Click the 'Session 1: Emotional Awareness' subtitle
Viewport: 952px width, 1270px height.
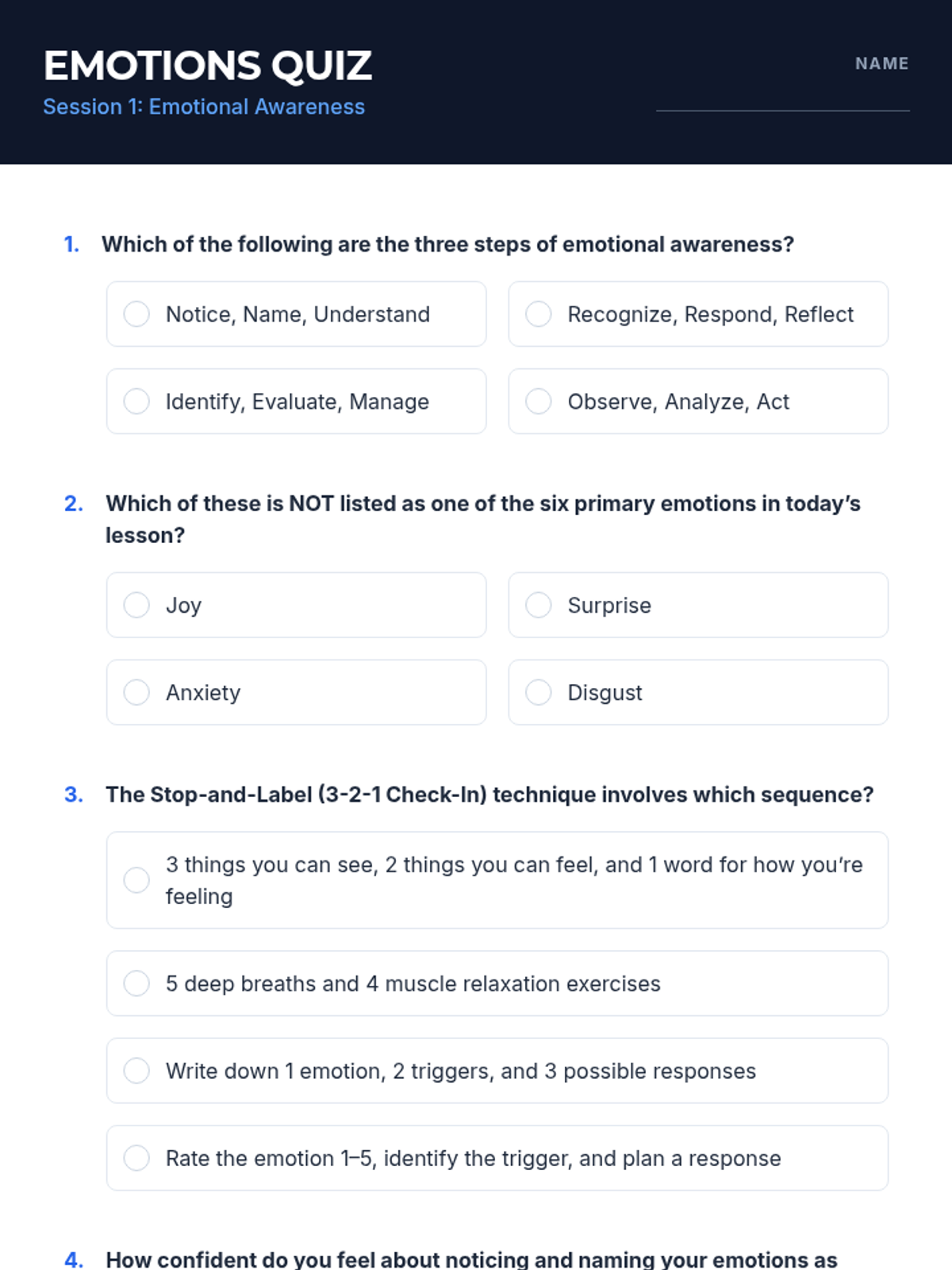(204, 107)
